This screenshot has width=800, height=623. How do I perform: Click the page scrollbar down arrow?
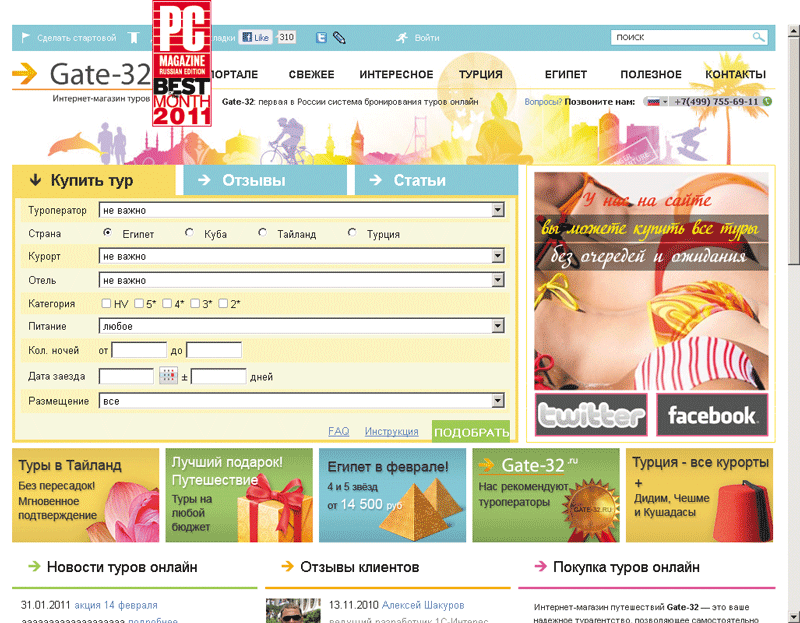pos(793,616)
